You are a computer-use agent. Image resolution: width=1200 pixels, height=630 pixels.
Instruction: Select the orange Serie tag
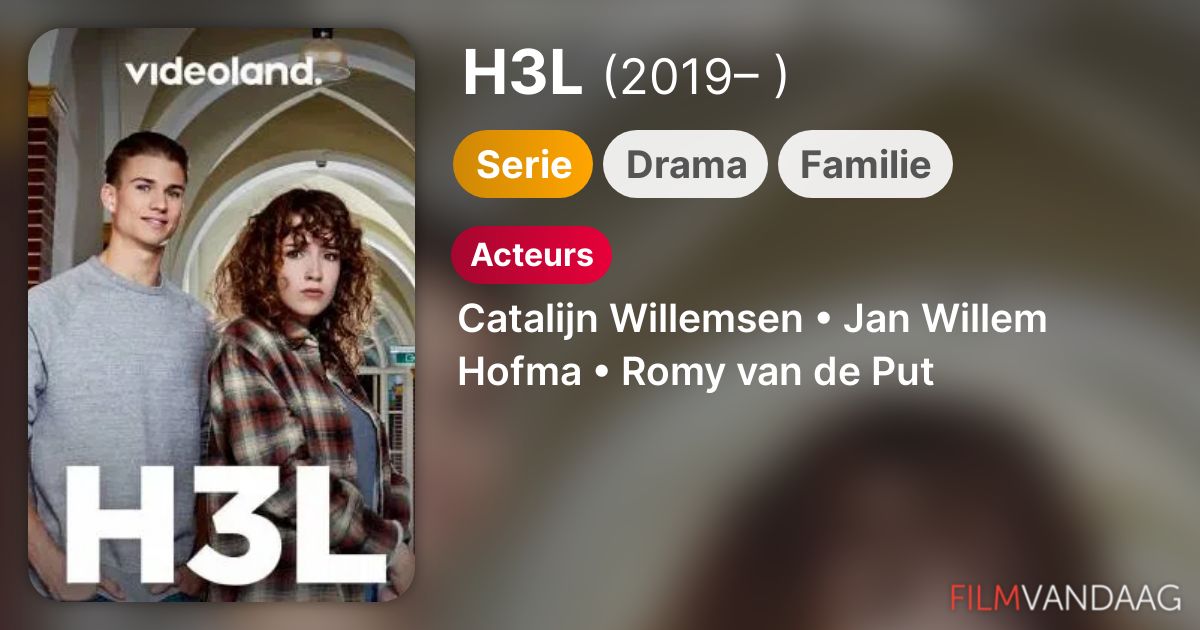(x=523, y=164)
